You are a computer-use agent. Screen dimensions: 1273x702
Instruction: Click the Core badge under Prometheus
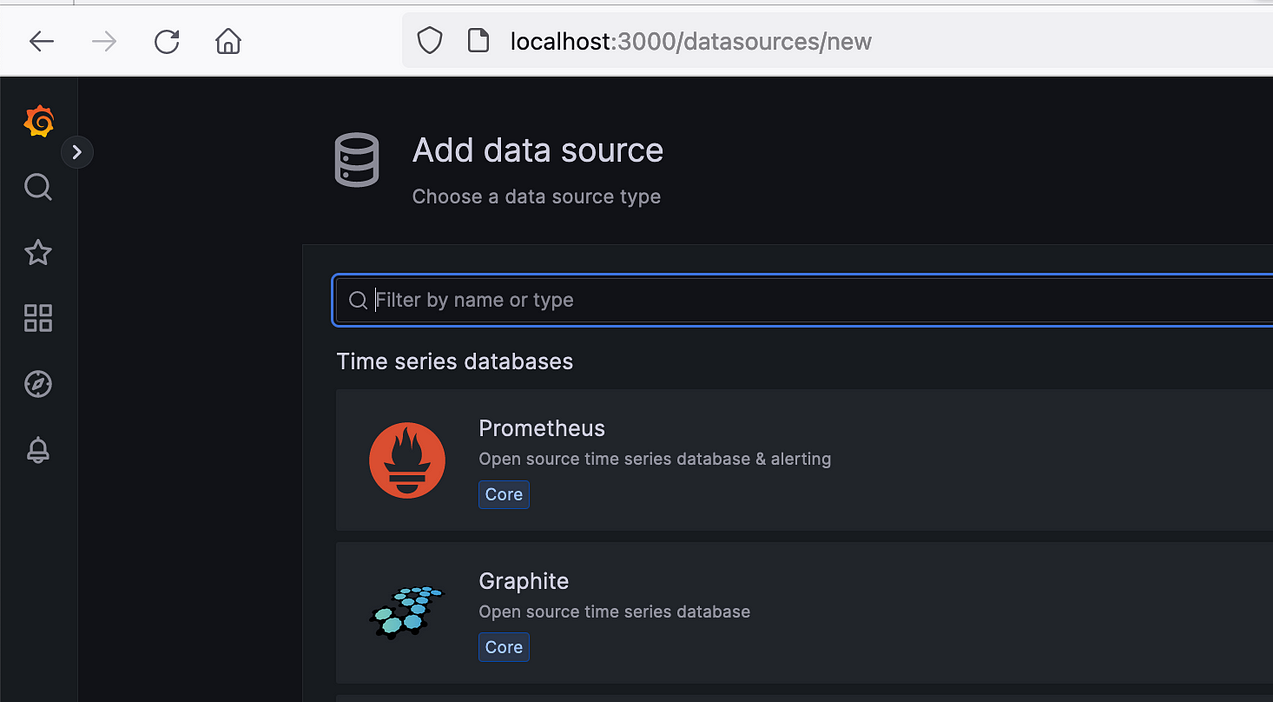[504, 494]
